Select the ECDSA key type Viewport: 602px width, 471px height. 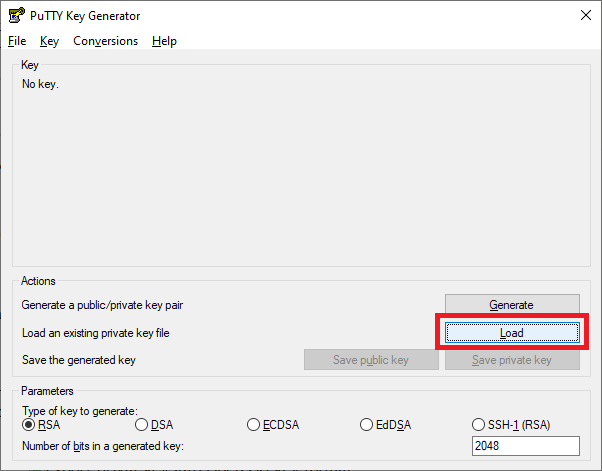click(273, 425)
